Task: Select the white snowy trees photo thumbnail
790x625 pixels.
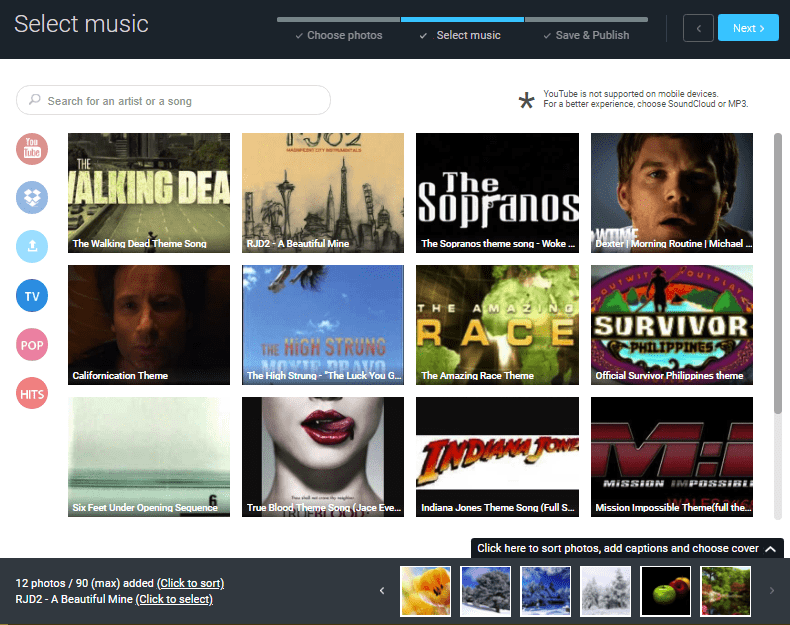Action: 605,591
